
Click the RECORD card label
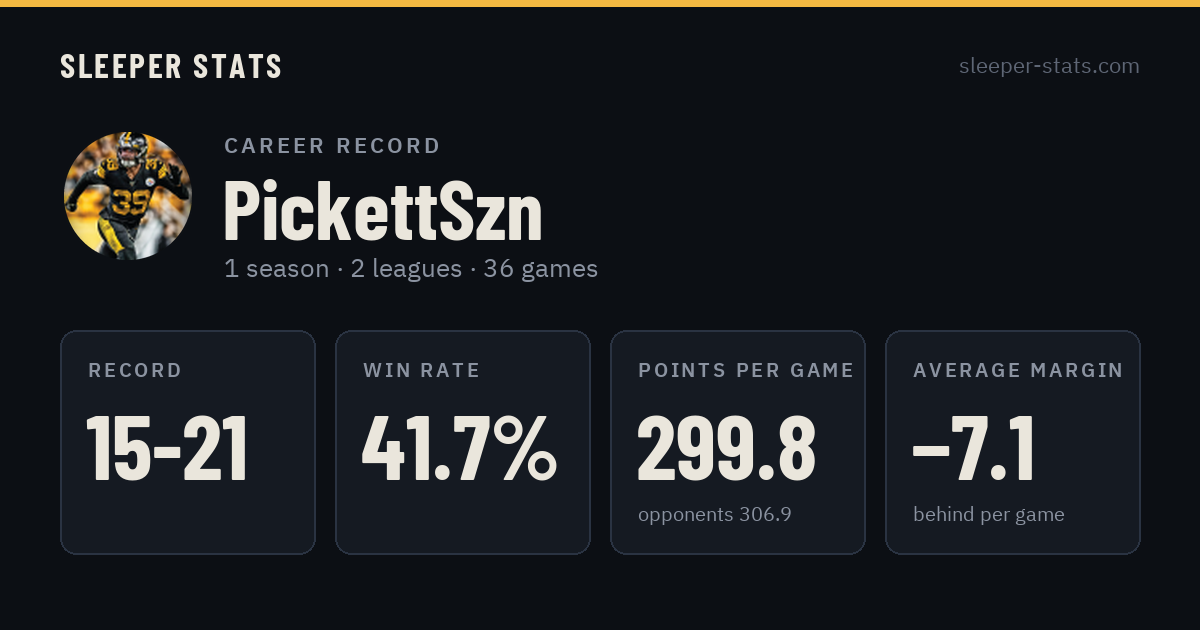pos(135,371)
